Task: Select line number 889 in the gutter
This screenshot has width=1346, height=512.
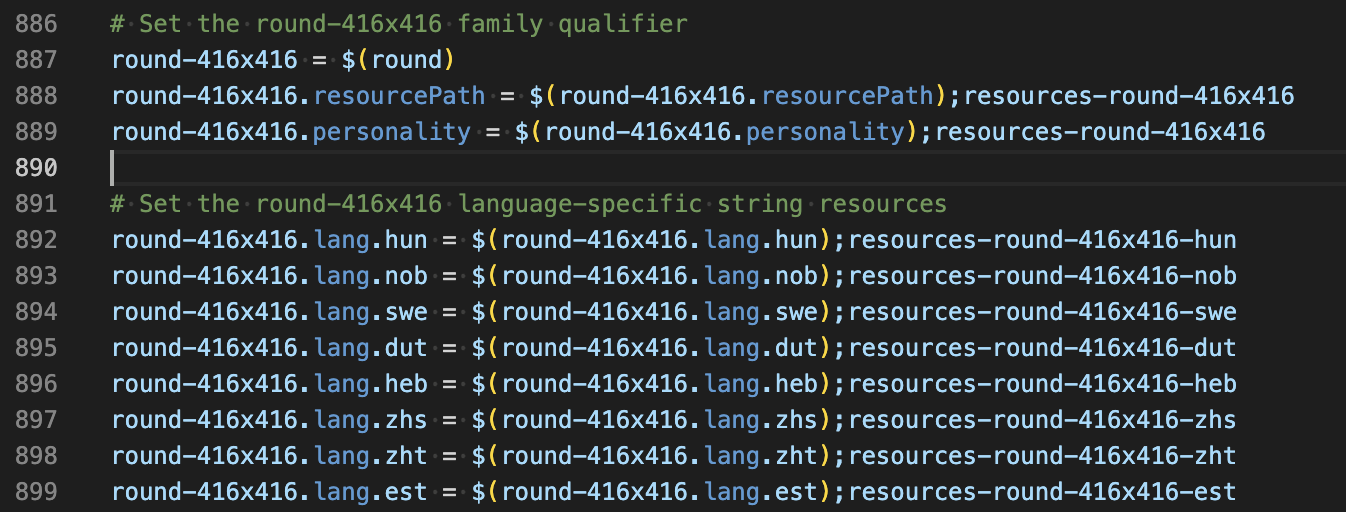Action: 37,132
